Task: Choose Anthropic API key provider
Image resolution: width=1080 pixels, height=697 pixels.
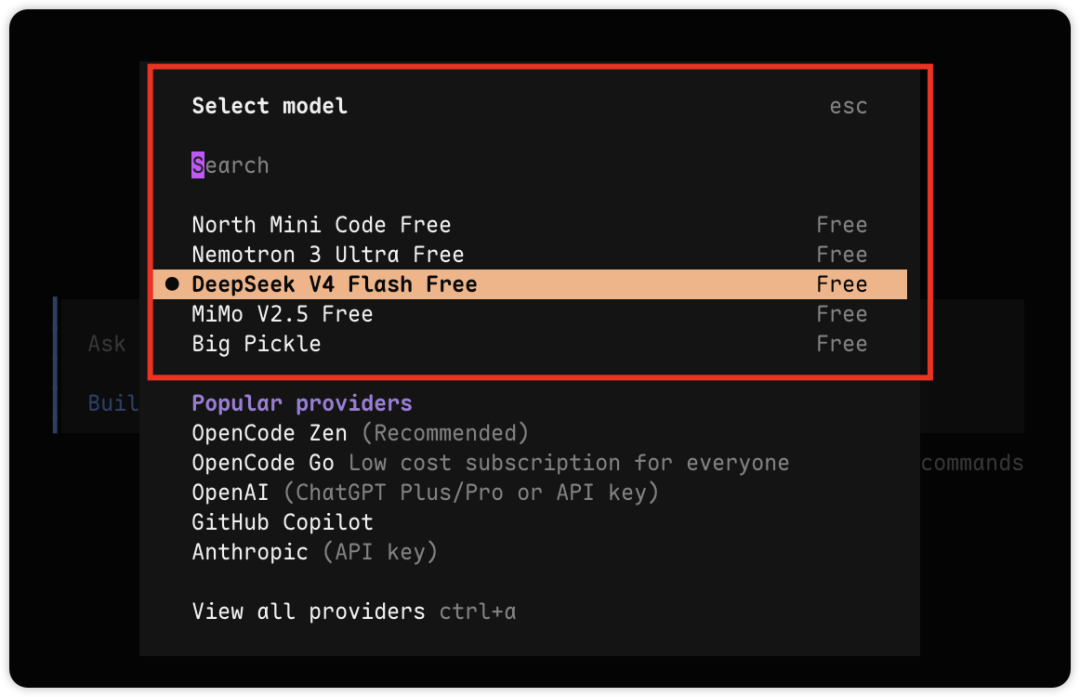Action: (x=314, y=552)
